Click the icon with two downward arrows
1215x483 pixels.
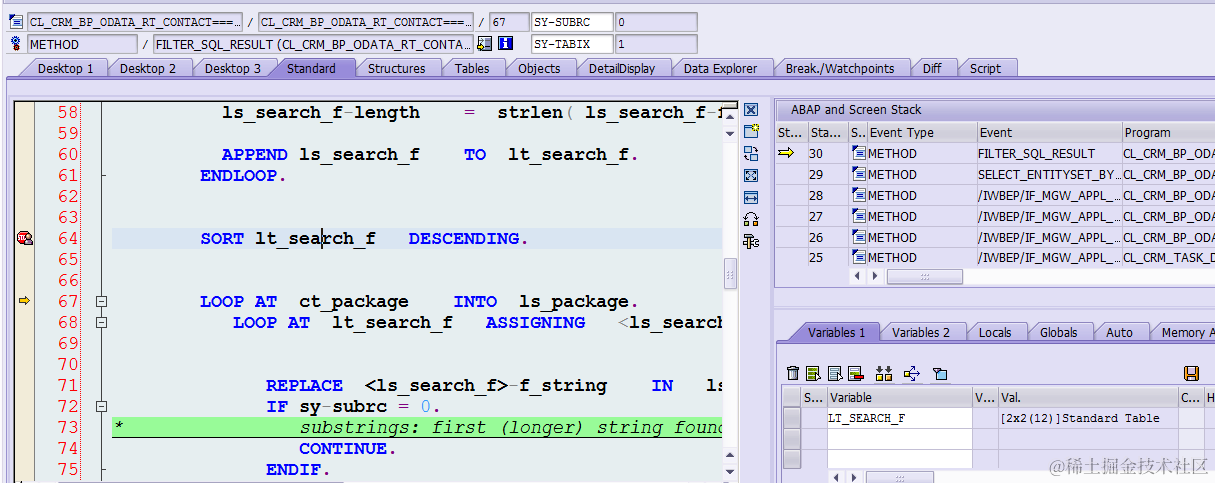(x=883, y=373)
